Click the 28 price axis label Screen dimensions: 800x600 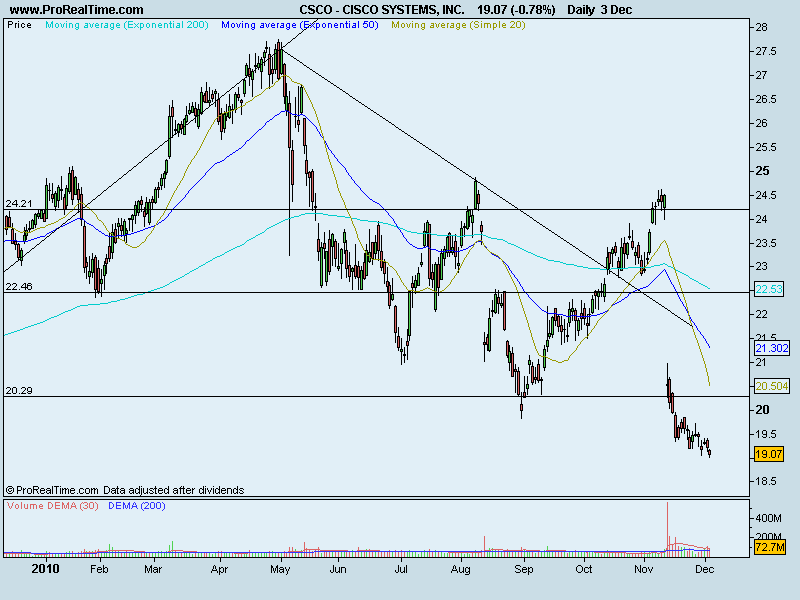coord(761,28)
